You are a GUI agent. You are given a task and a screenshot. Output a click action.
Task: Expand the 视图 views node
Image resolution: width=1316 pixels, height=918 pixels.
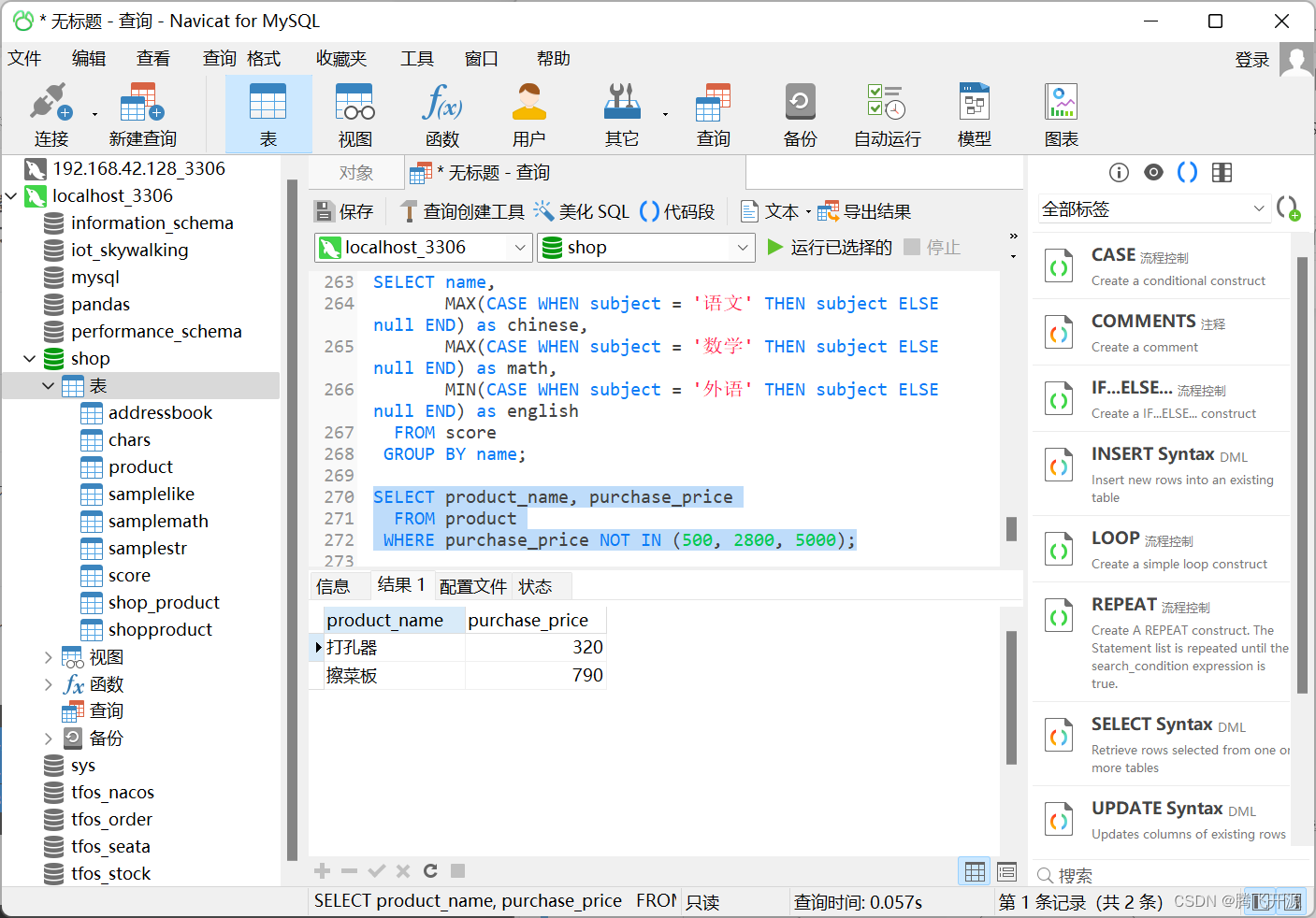49,657
